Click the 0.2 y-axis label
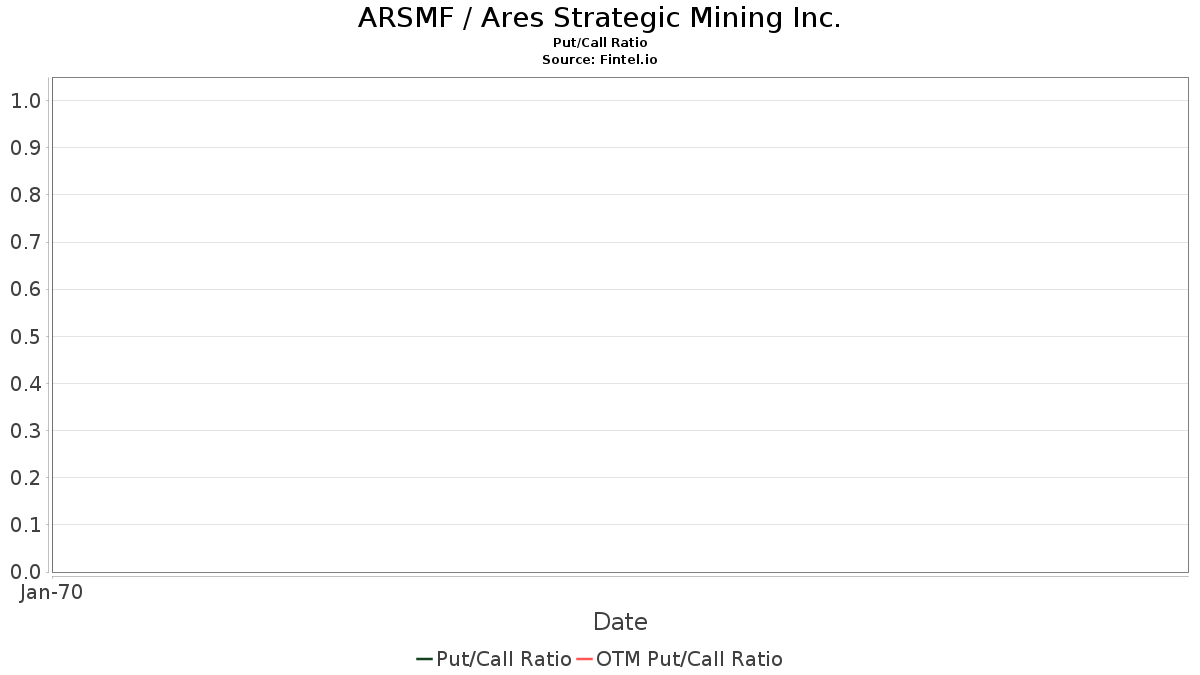The width and height of the screenshot is (1200, 675). pyautogui.click(x=26, y=478)
